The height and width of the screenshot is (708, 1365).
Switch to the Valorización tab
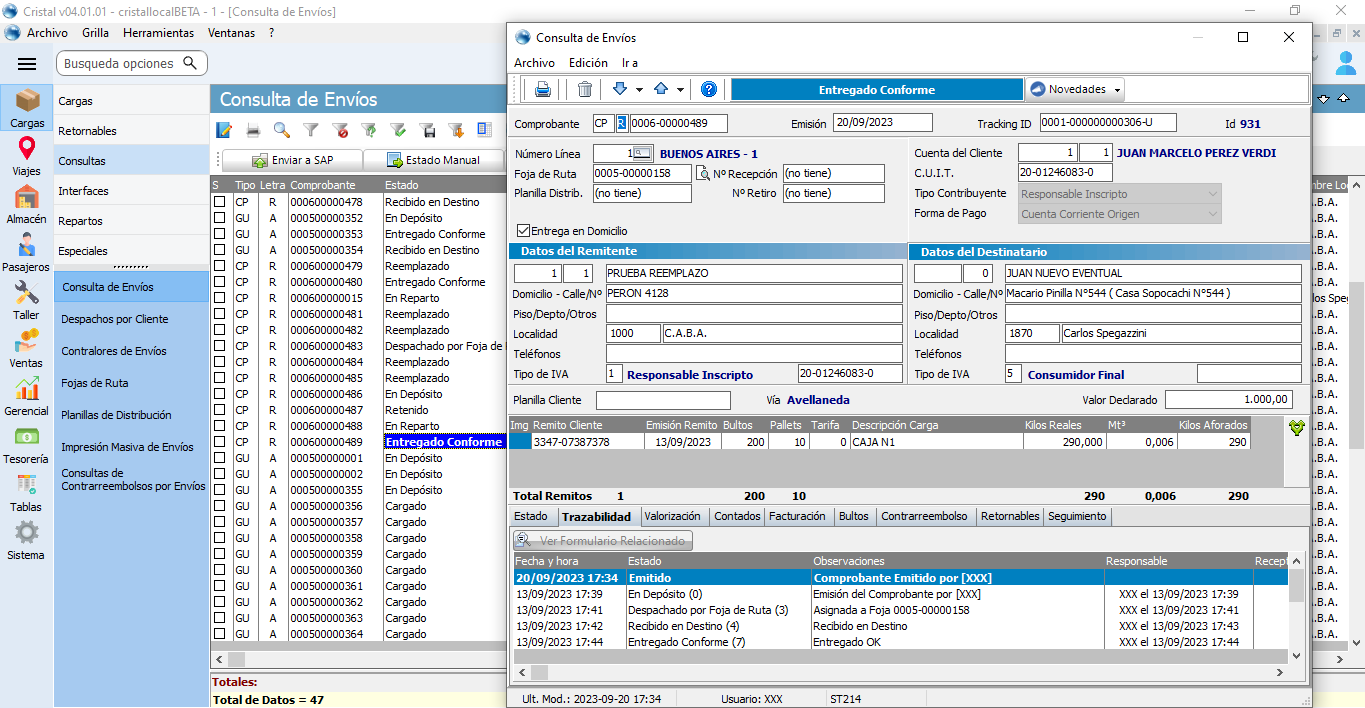tap(672, 517)
